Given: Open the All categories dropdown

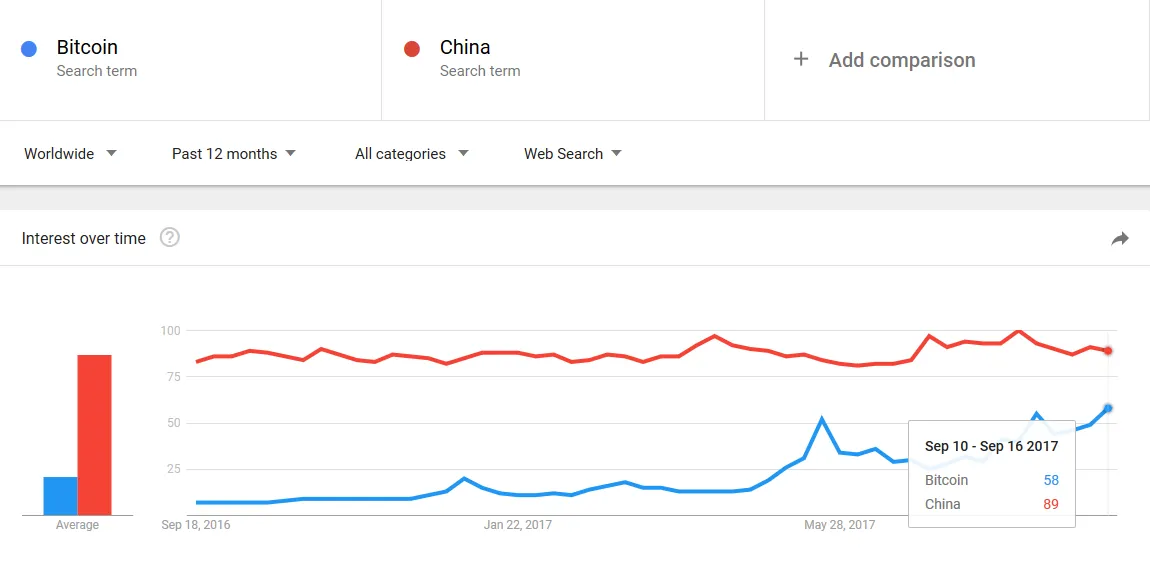Looking at the screenshot, I should point(411,154).
